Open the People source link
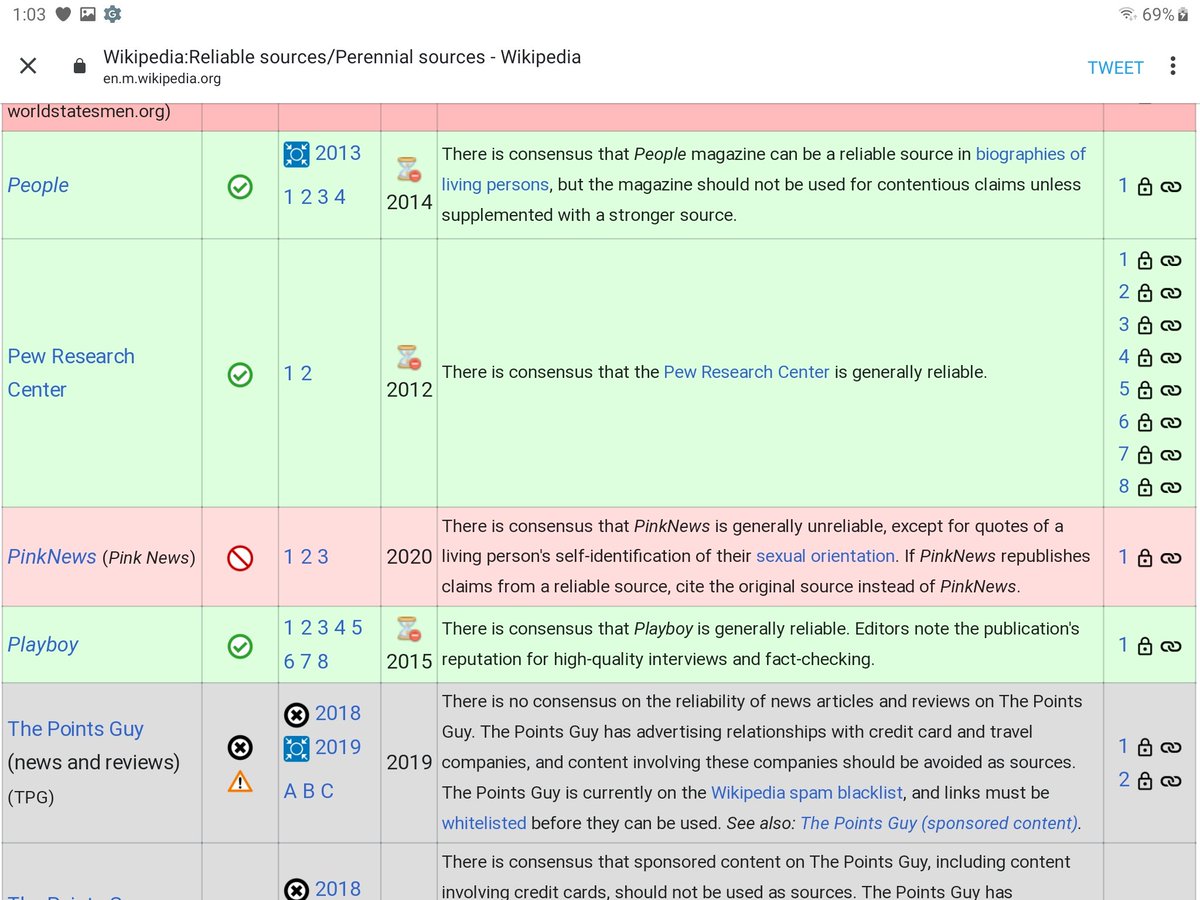 pyautogui.click(x=38, y=186)
